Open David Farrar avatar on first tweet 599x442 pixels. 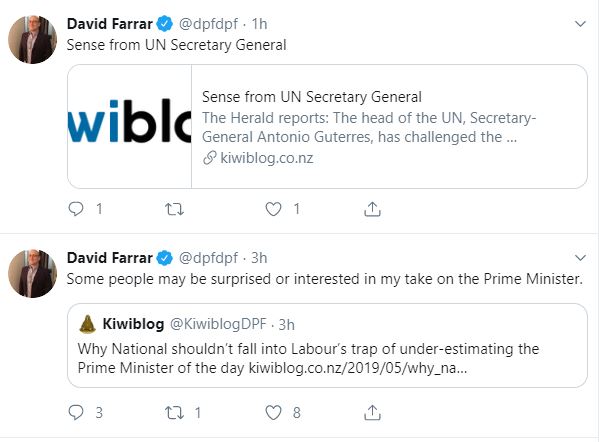[32, 39]
